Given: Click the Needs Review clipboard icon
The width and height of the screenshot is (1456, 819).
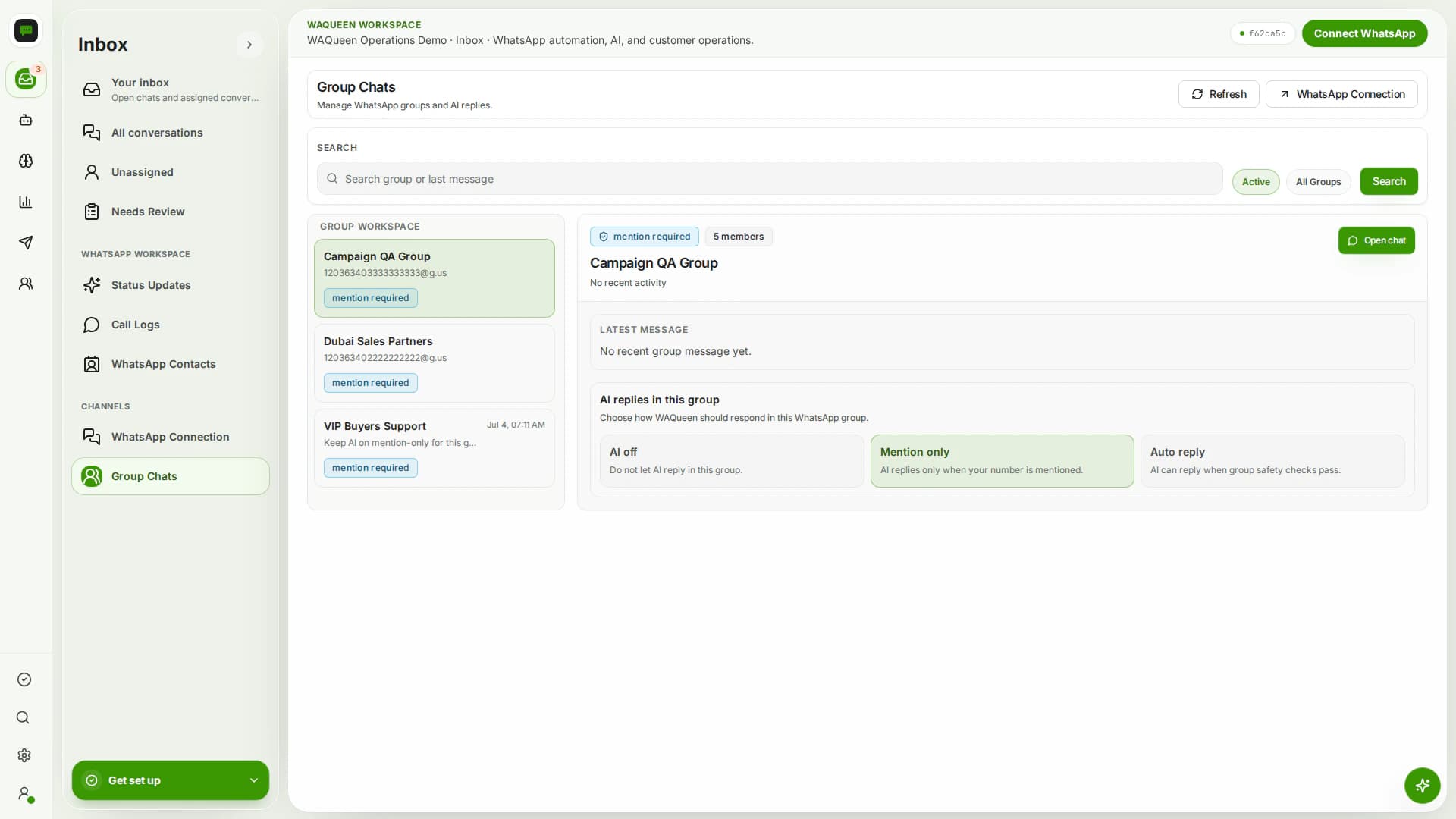Looking at the screenshot, I should pos(92,212).
